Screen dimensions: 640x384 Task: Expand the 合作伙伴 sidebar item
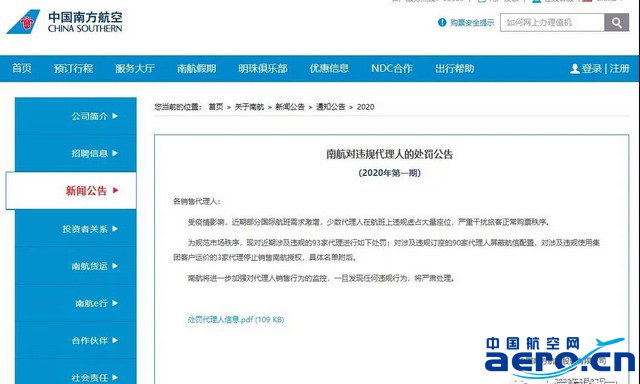(x=76, y=340)
